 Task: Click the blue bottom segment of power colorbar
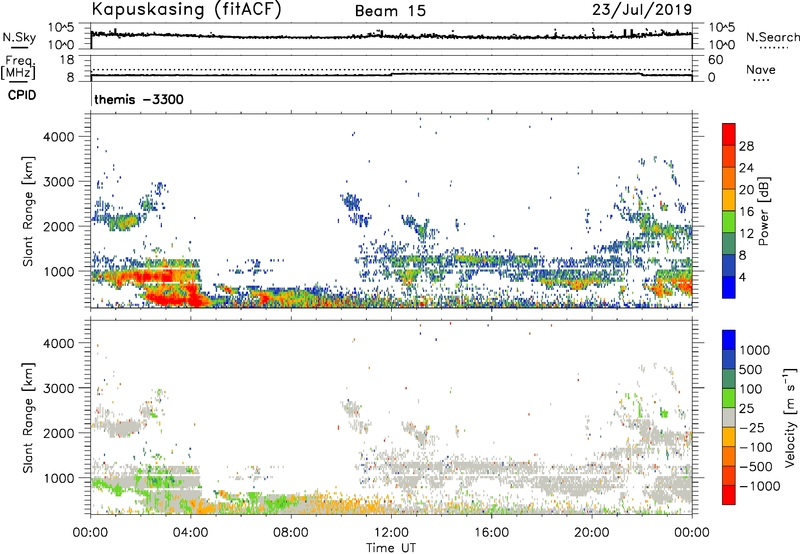point(729,287)
